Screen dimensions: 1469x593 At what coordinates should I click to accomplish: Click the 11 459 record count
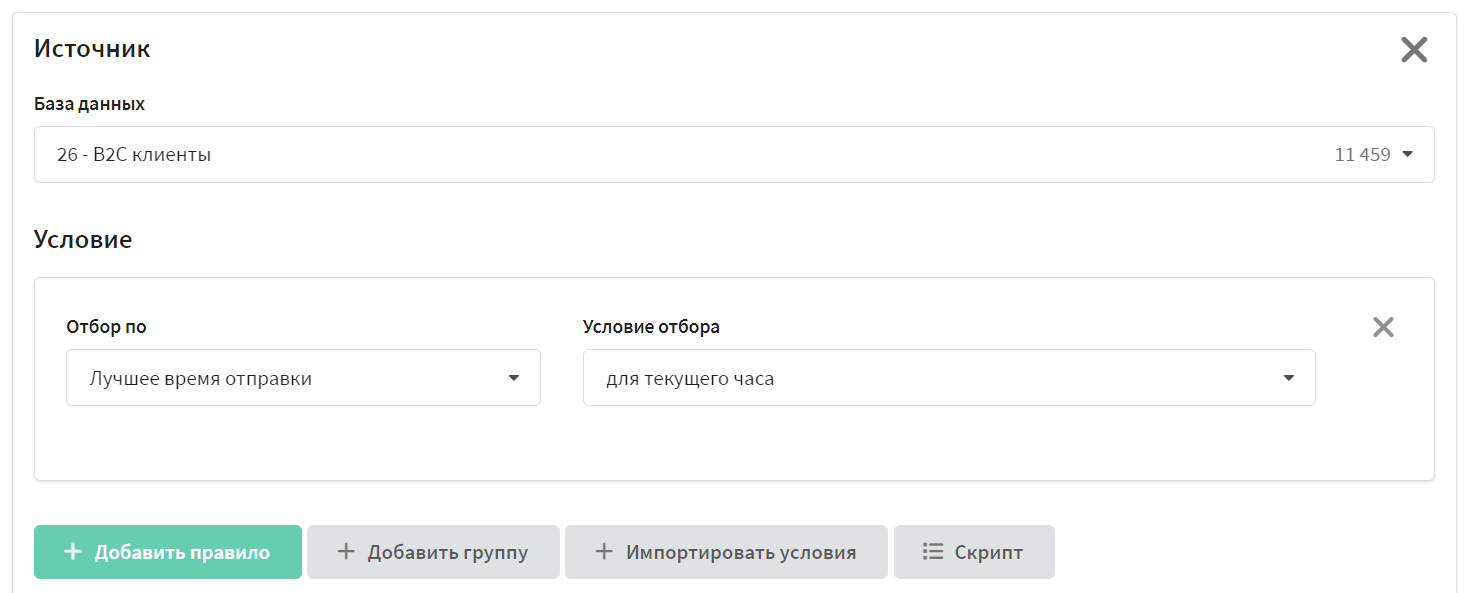[1362, 155]
